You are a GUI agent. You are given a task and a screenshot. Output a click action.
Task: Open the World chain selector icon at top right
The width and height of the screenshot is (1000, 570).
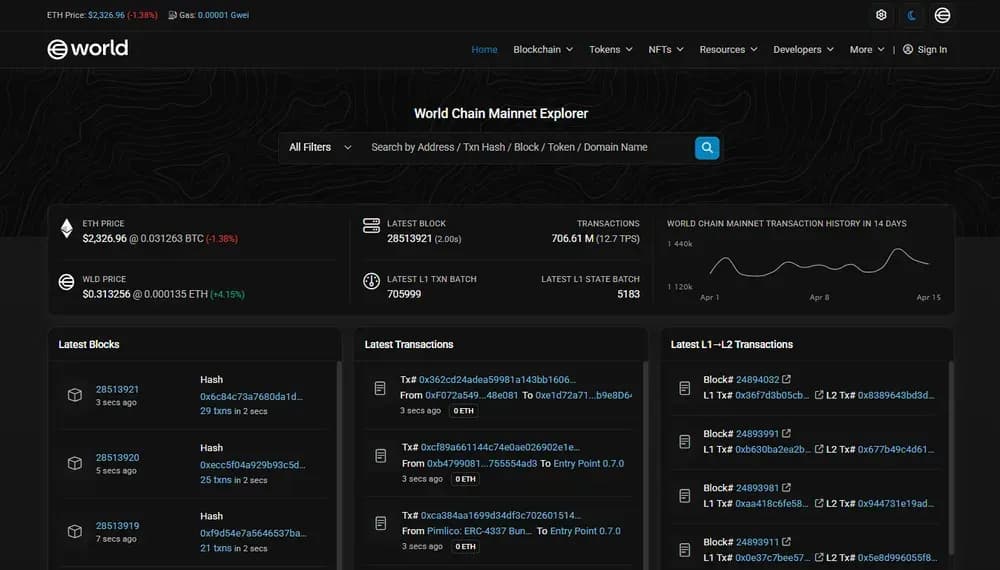(942, 15)
